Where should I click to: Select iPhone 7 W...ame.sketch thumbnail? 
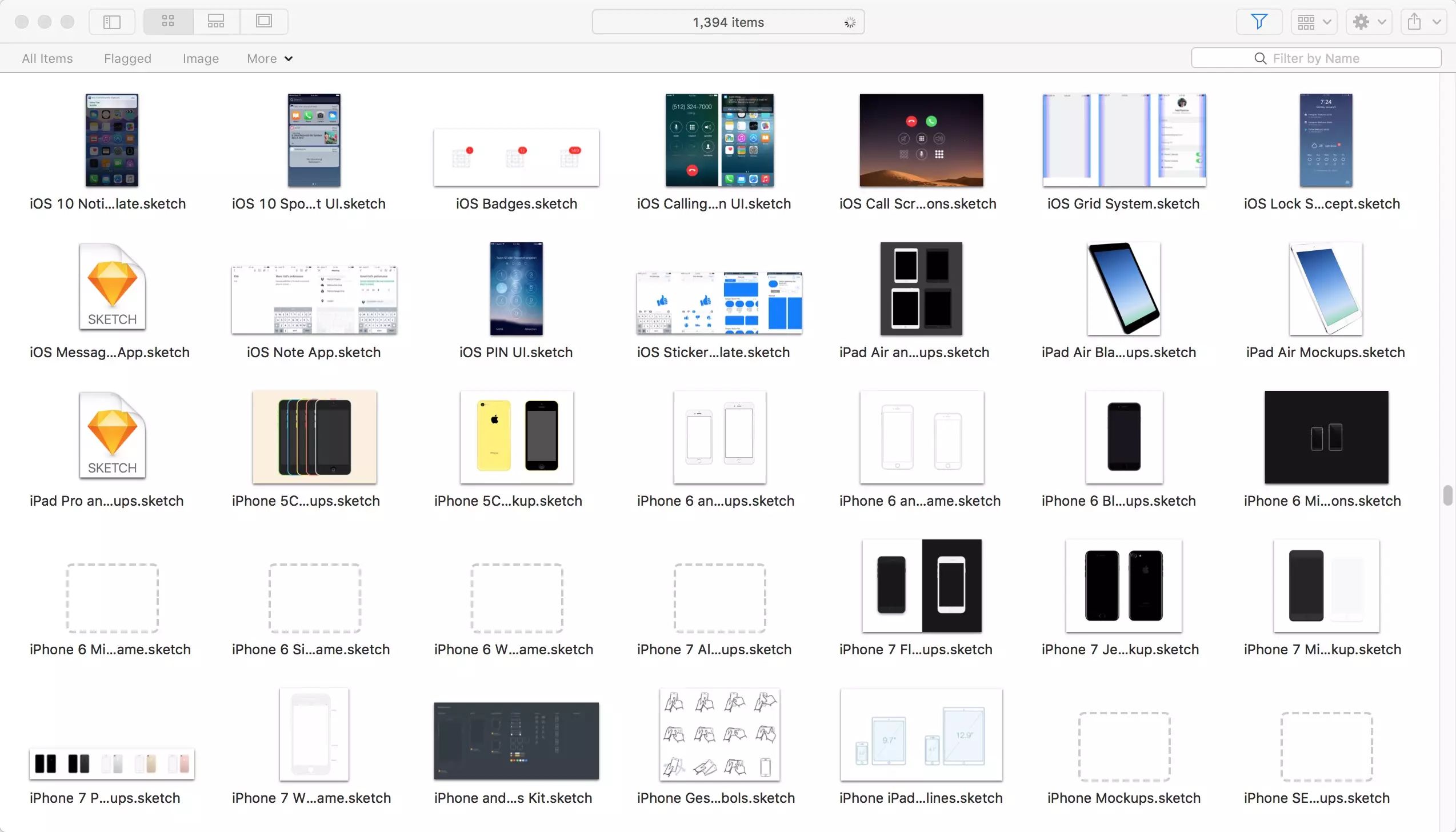point(314,734)
